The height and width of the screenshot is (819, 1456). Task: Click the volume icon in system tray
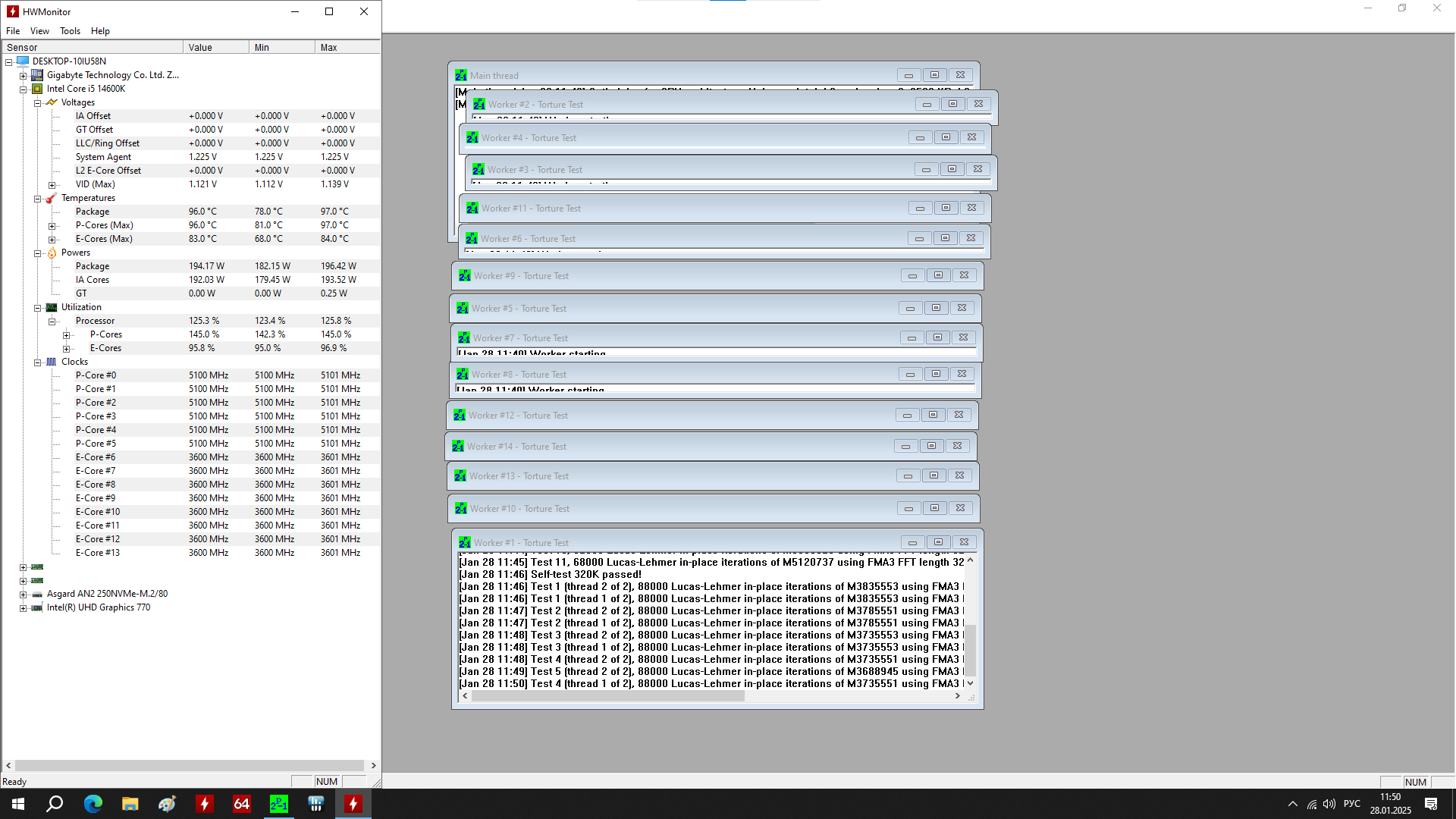click(x=1329, y=804)
